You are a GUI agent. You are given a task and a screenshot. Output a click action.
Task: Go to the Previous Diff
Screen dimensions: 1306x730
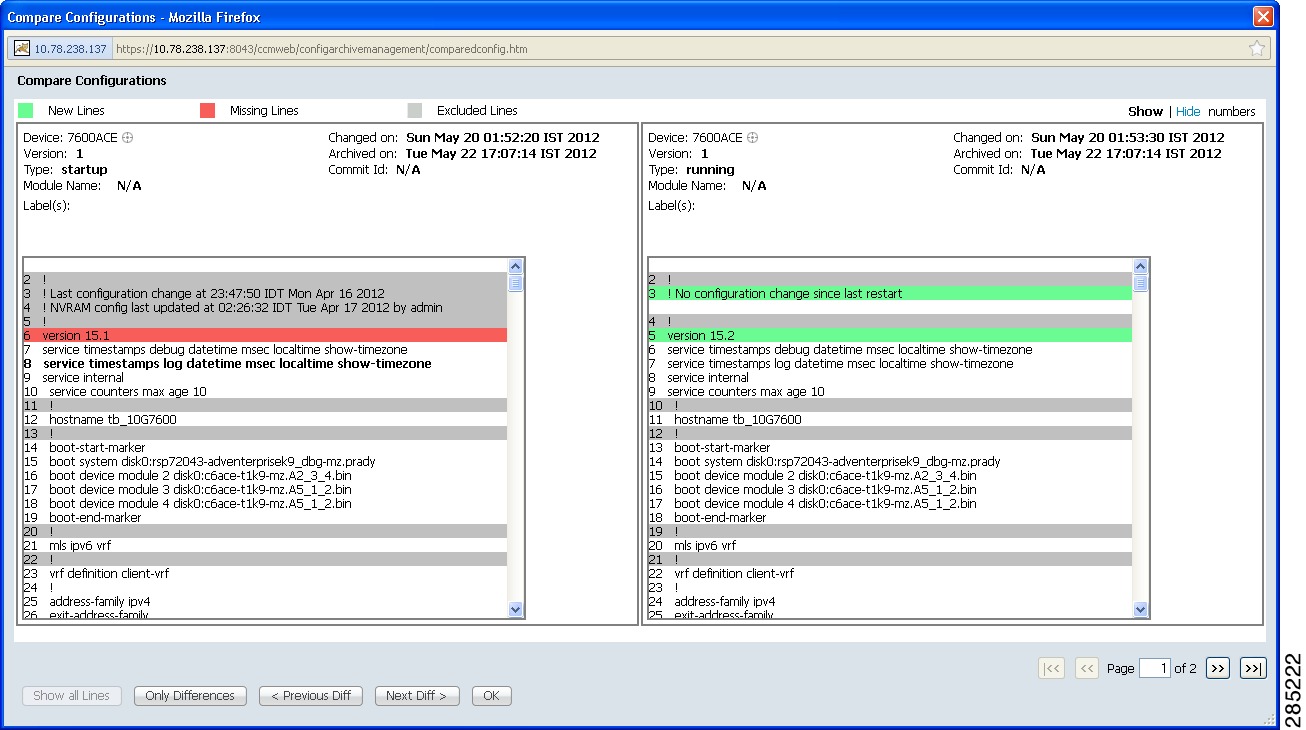coord(311,696)
